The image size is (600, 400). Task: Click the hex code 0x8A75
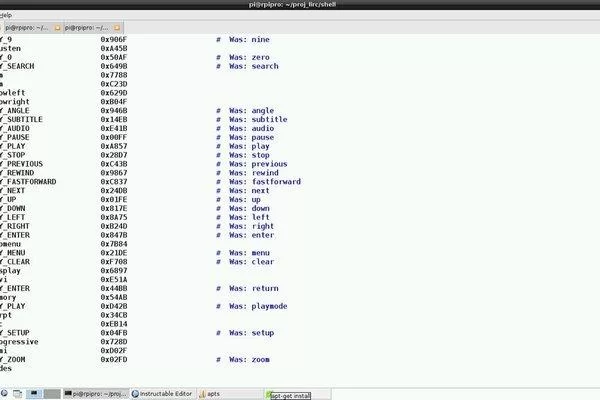pos(114,217)
